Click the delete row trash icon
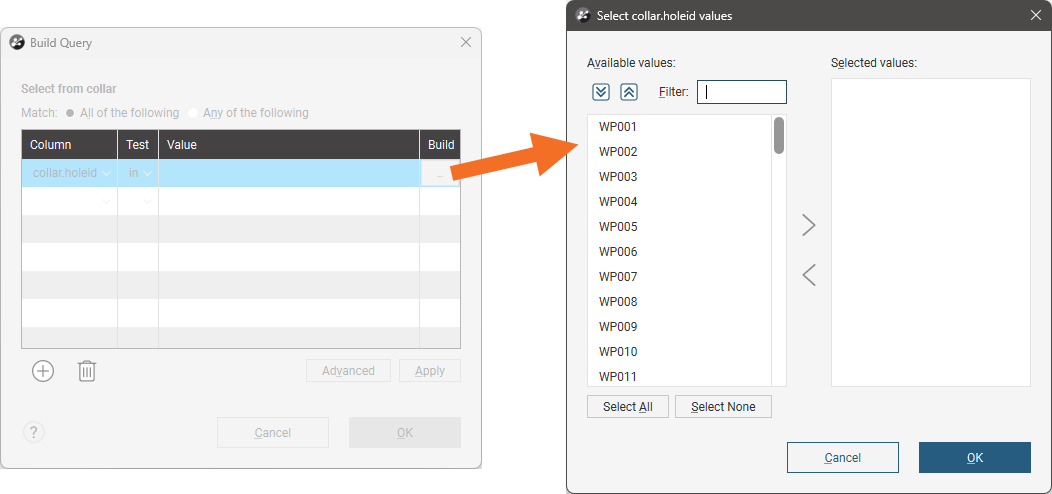Image resolution: width=1052 pixels, height=494 pixels. [87, 371]
